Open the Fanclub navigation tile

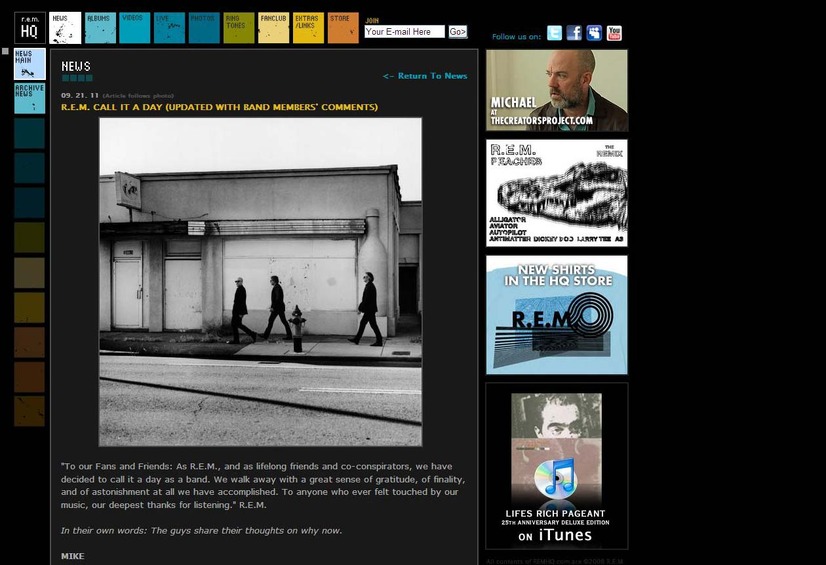tap(273, 28)
